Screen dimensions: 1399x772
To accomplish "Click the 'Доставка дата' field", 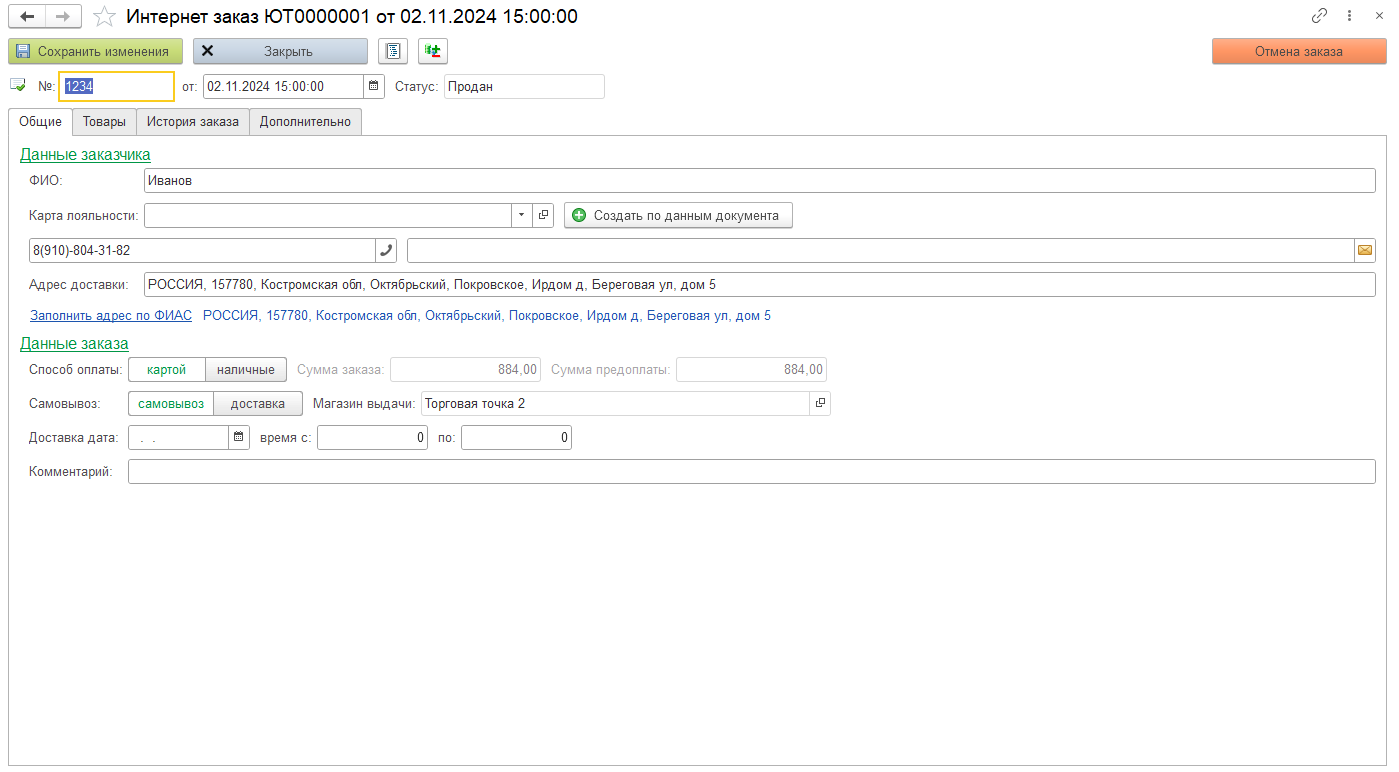I will [179, 437].
